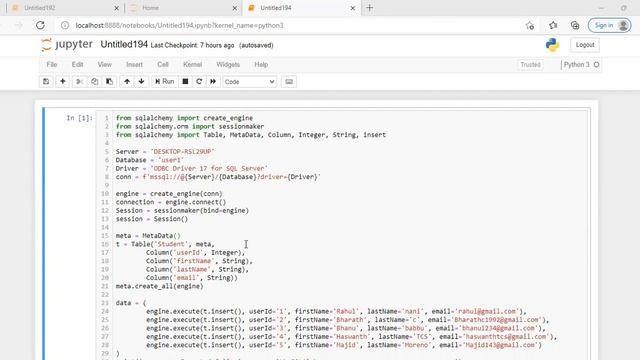Screen dimensions: 640x360
Task: Close the Untitled194 browser tab
Action: [x=353, y=8]
